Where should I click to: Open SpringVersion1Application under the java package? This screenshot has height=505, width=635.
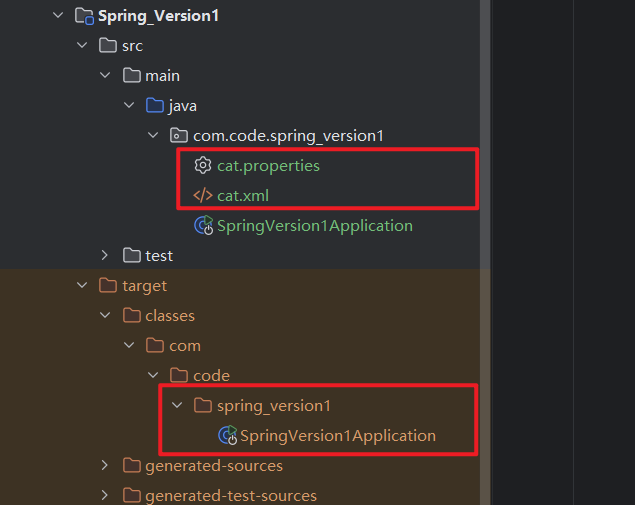pos(315,226)
